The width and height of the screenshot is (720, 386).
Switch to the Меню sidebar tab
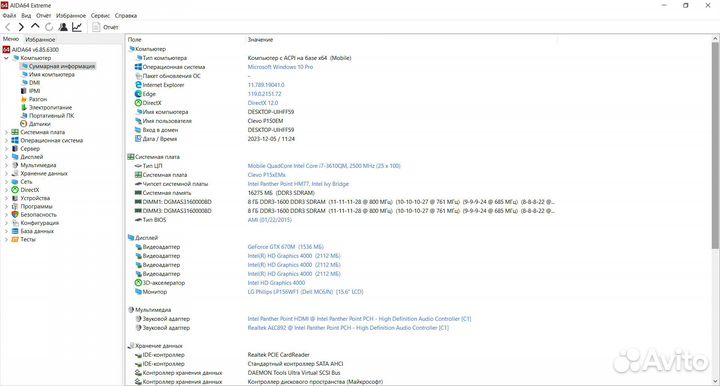(x=11, y=39)
